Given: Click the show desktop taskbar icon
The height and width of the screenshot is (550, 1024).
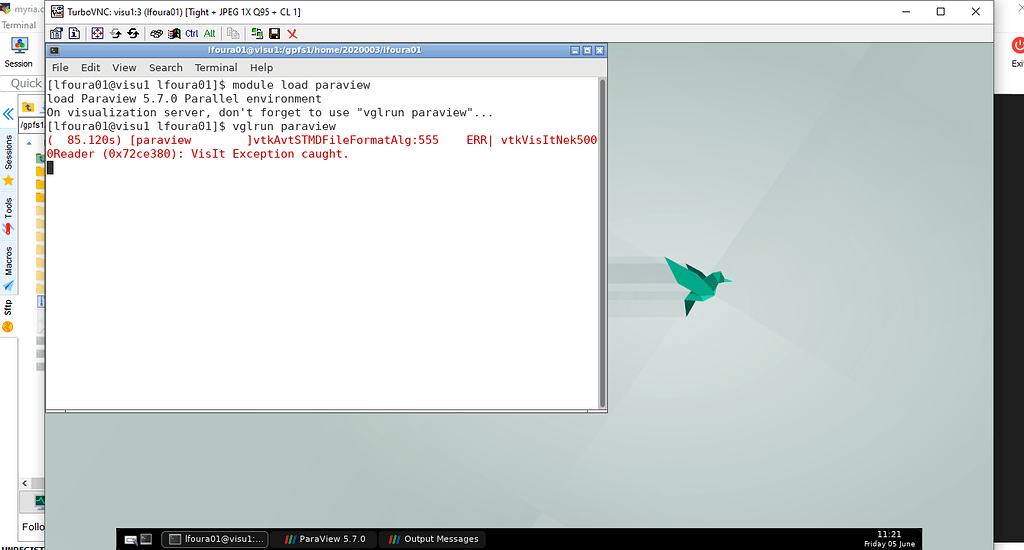Looking at the screenshot, I should click(x=131, y=540).
